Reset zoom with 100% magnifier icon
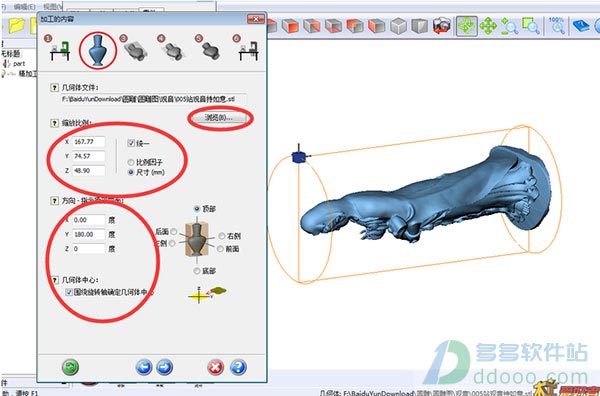This screenshot has height=396, width=600. [x=557, y=26]
